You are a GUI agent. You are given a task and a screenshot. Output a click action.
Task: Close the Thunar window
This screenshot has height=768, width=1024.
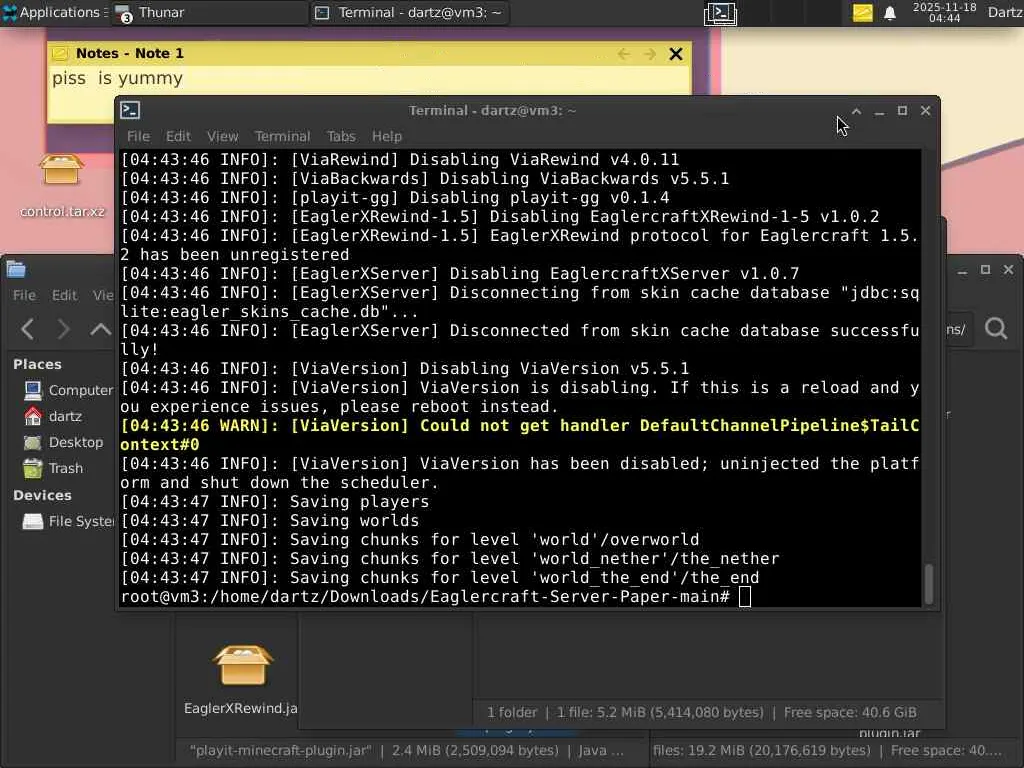[x=1008, y=270]
